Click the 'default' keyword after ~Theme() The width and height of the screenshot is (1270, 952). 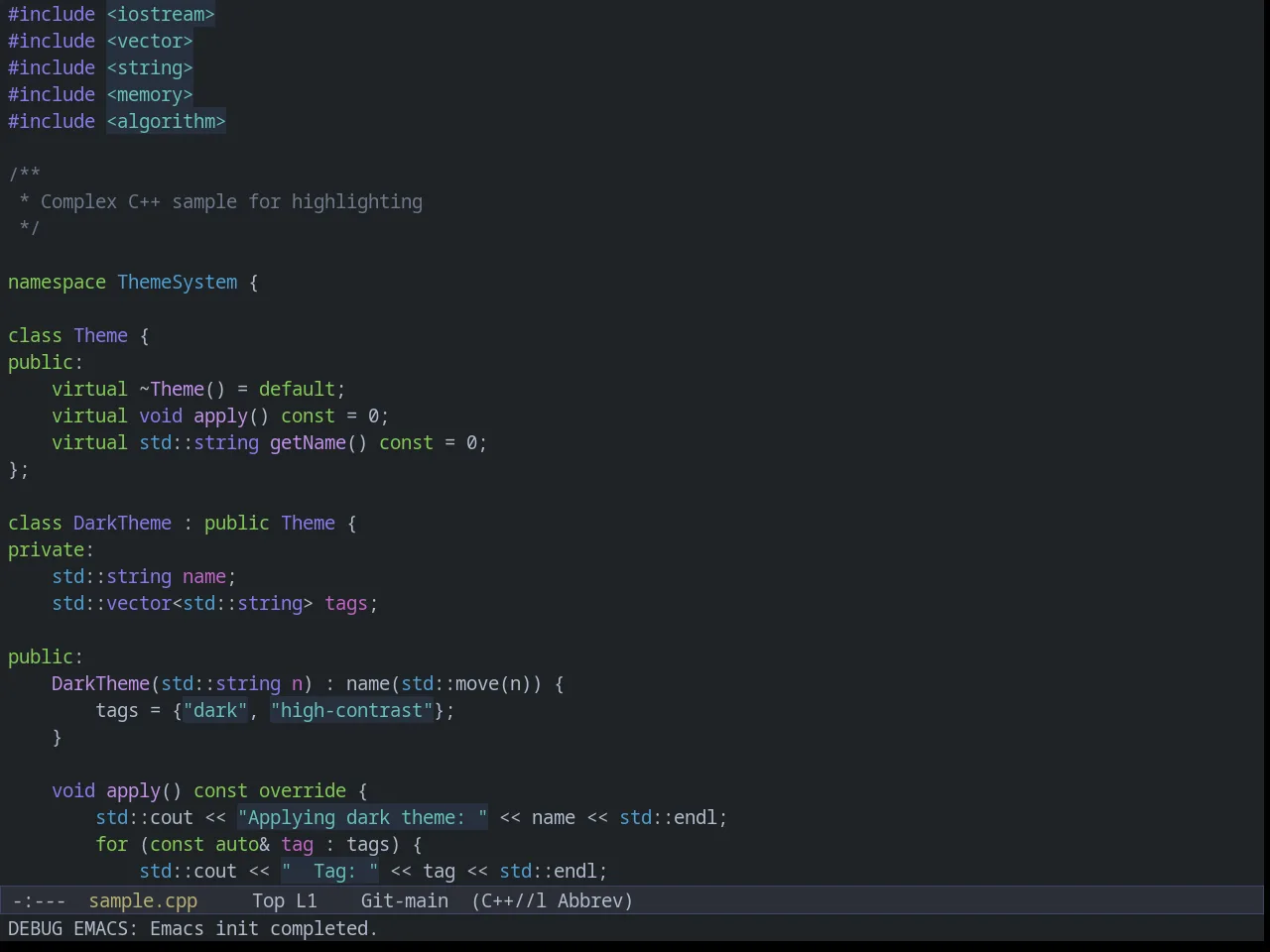point(297,389)
